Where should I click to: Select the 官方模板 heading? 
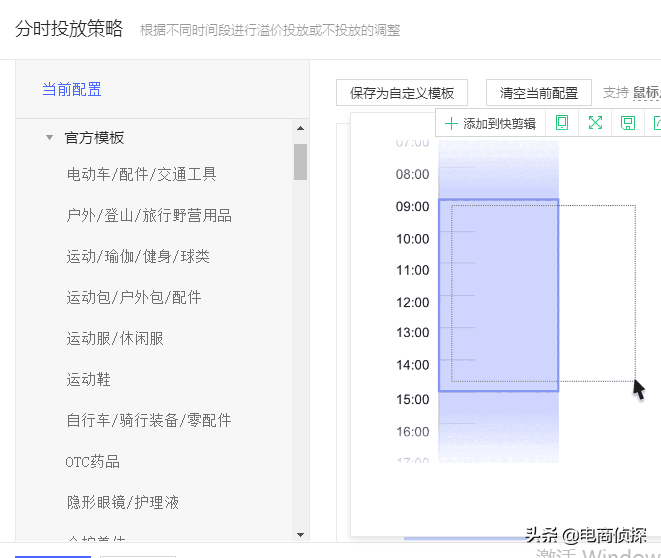94,137
